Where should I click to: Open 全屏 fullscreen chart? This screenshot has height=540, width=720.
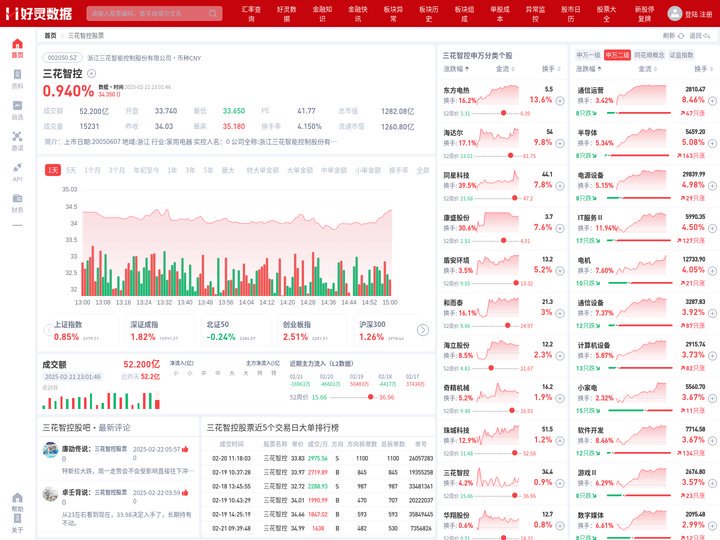pos(422,170)
